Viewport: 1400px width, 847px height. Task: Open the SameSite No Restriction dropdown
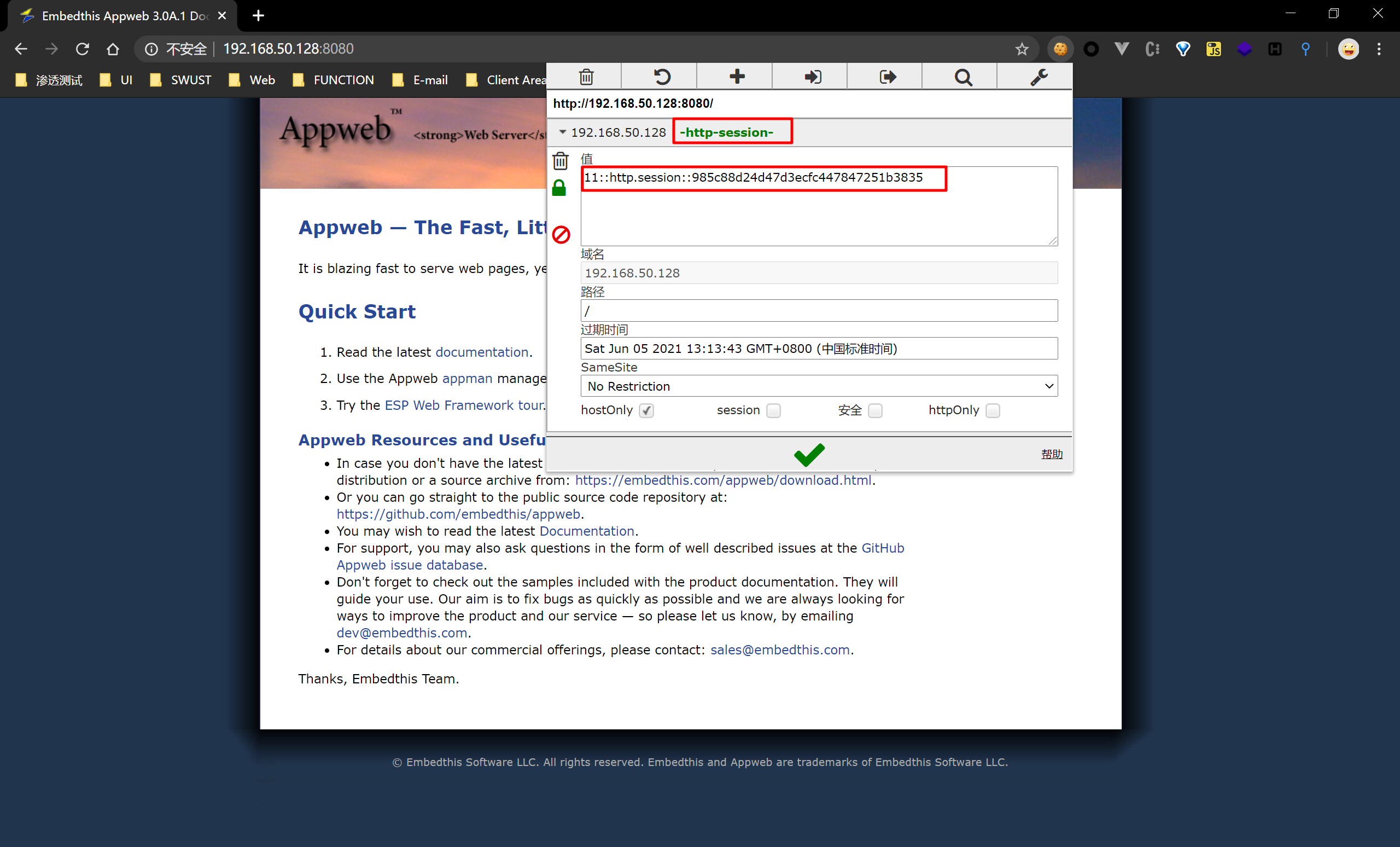(819, 386)
